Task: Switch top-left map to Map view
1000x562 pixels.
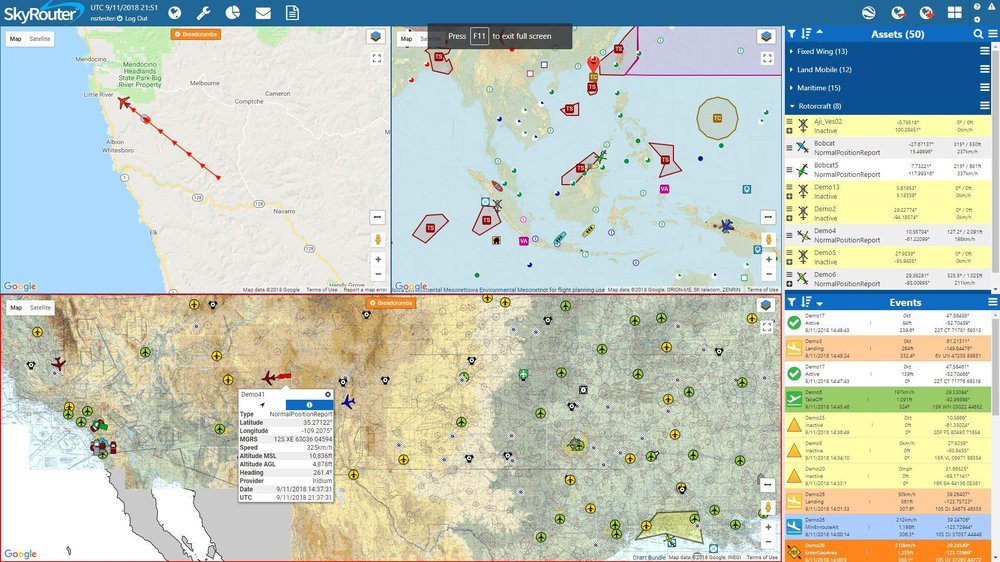Action: pyautogui.click(x=15, y=39)
